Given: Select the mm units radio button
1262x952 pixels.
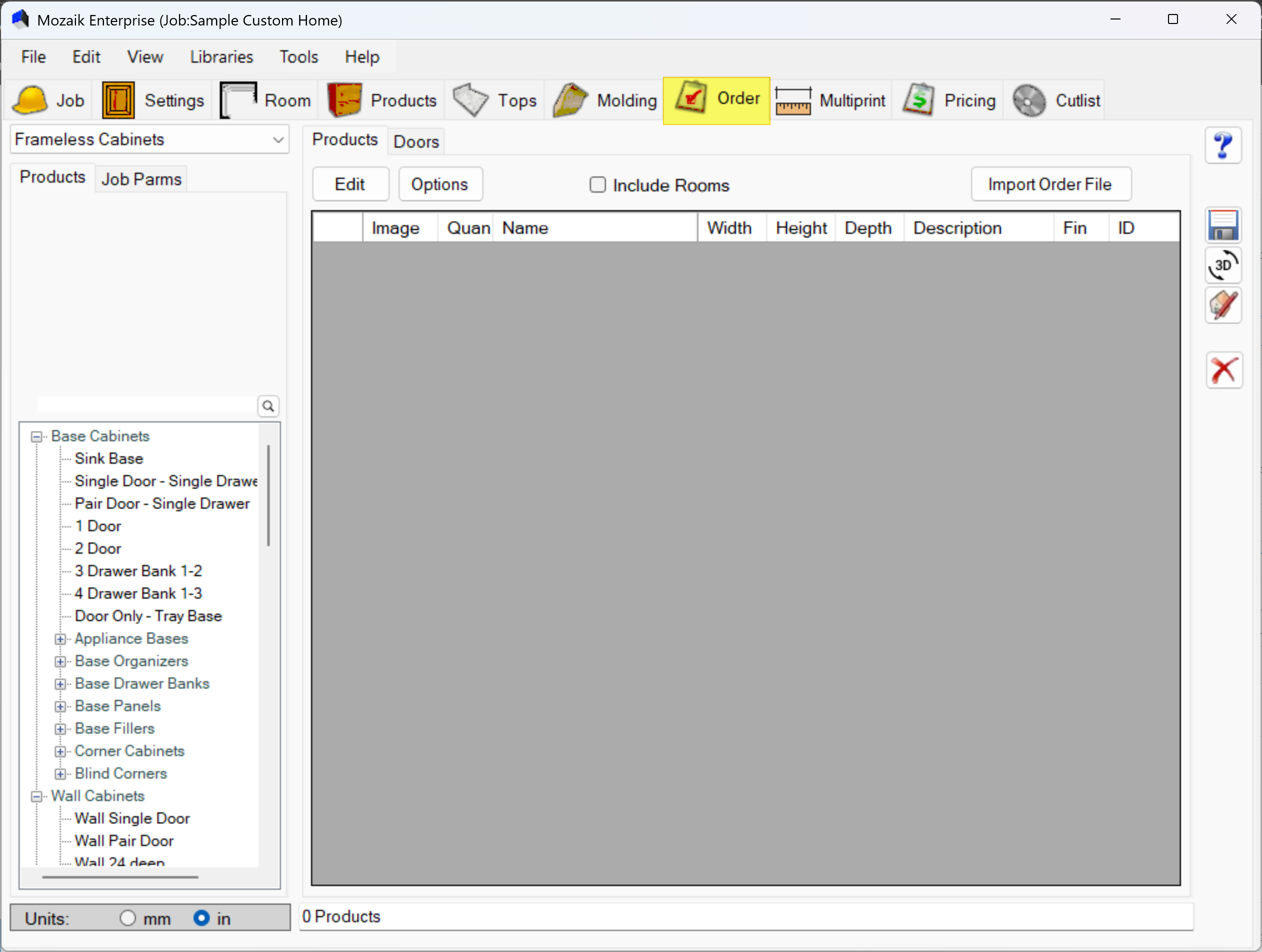Looking at the screenshot, I should (x=128, y=918).
